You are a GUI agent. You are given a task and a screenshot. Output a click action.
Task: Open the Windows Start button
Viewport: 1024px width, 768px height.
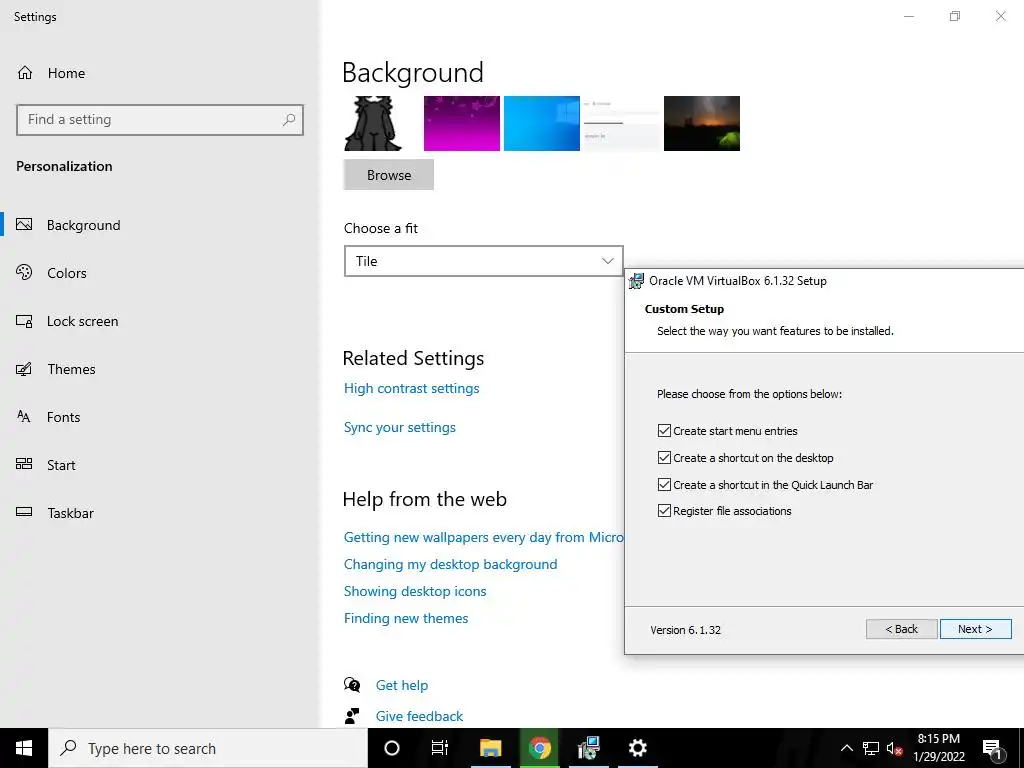click(24, 748)
